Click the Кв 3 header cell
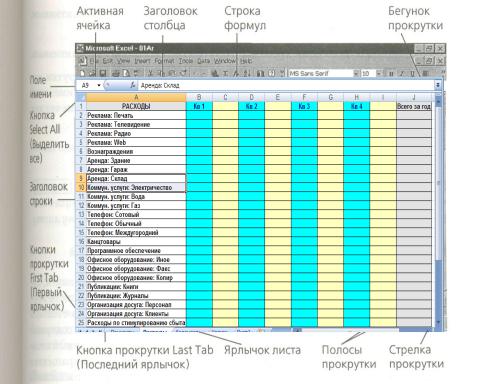This screenshot has width=490, height=384. [x=304, y=106]
